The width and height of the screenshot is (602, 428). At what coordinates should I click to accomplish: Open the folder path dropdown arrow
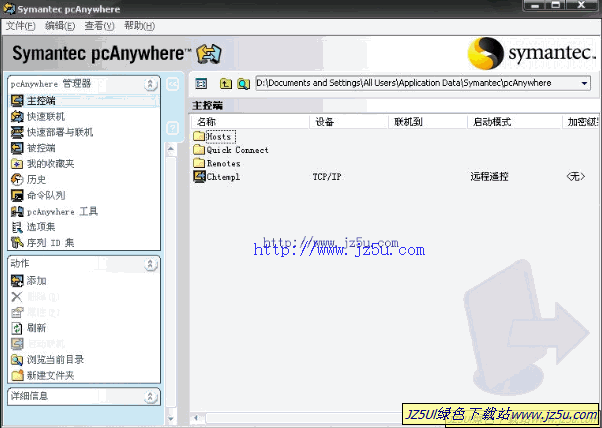(x=584, y=83)
